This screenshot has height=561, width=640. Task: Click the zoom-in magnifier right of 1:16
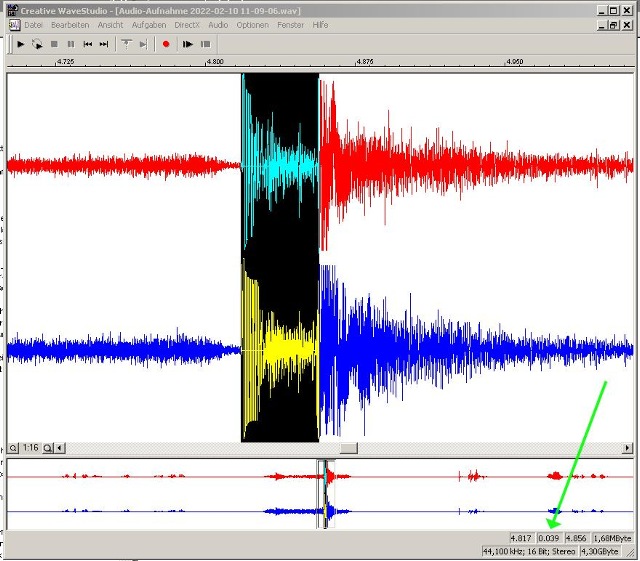(x=48, y=448)
